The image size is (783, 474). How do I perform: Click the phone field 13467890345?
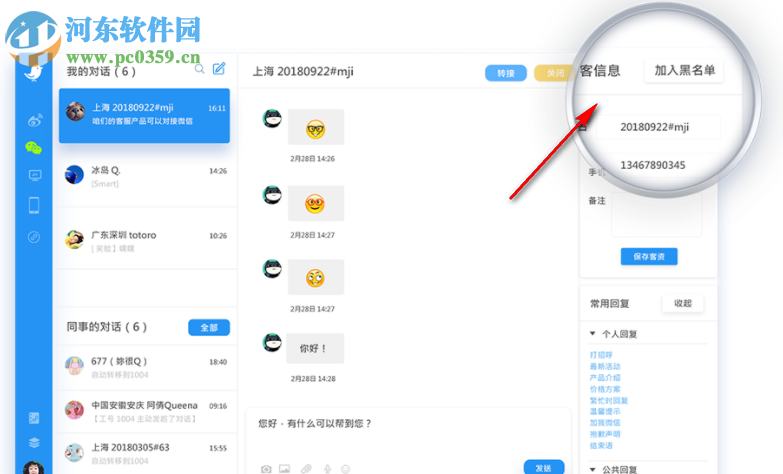point(659,165)
